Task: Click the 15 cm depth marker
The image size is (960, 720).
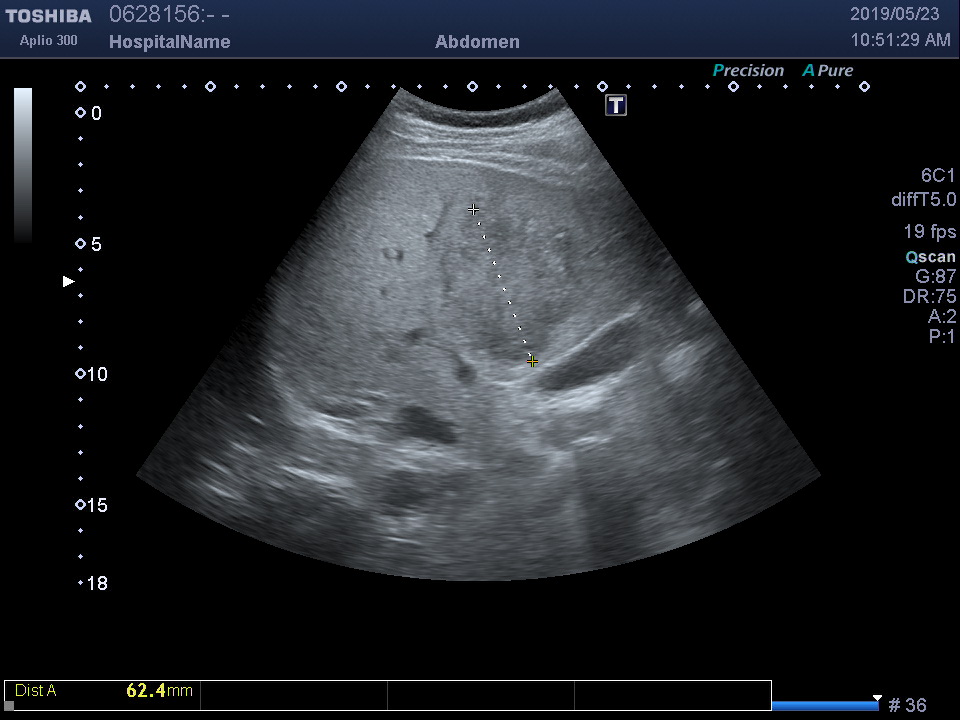Action: click(91, 505)
